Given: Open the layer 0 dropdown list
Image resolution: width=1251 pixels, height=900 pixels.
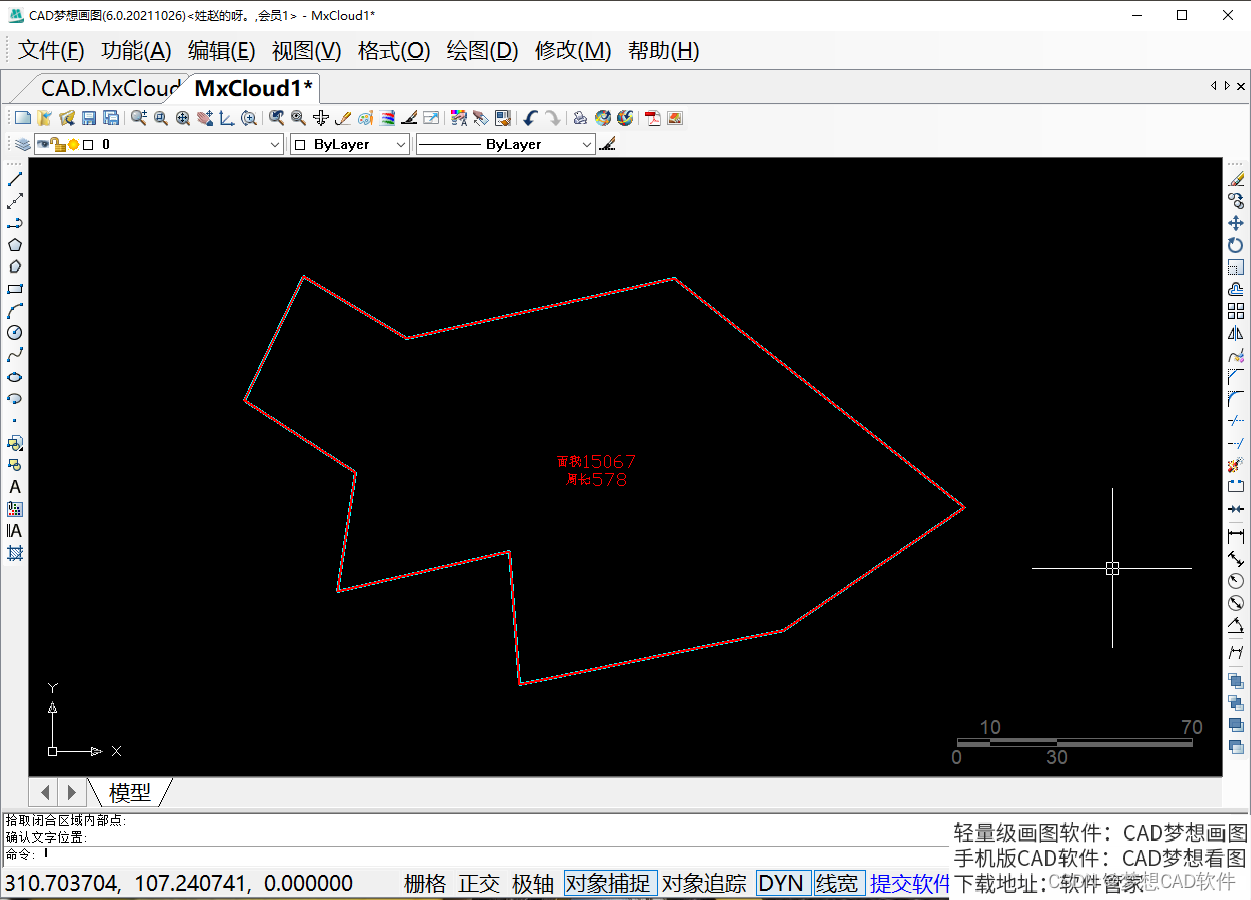Looking at the screenshot, I should click(x=276, y=145).
